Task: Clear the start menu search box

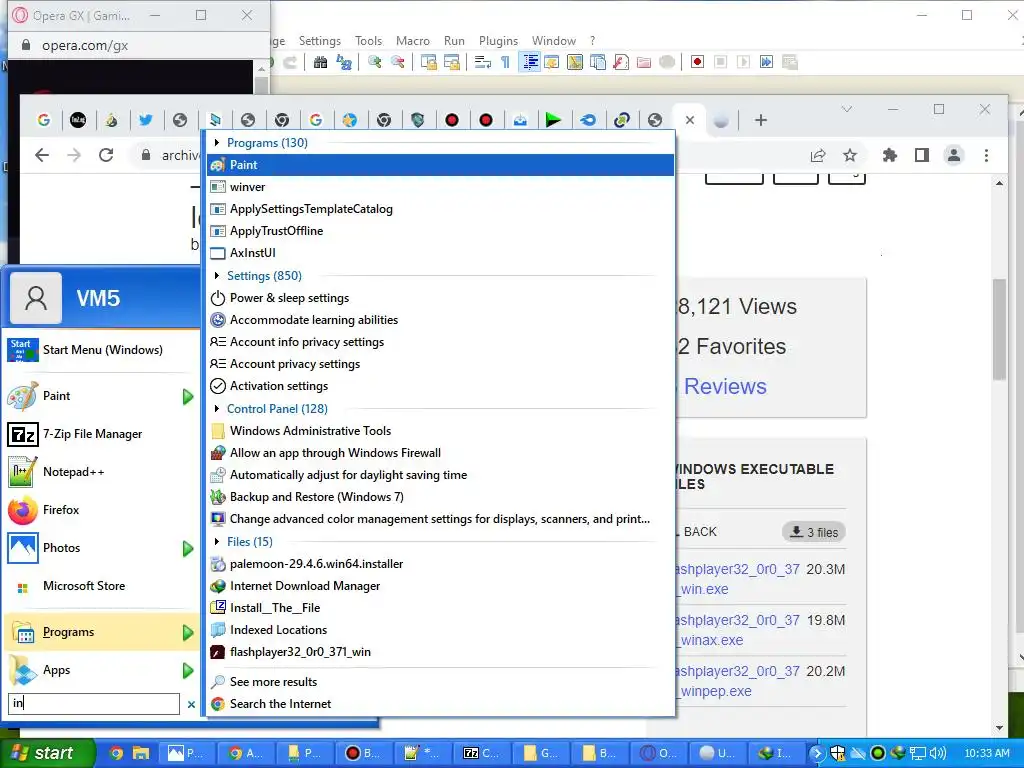Action: tap(191, 704)
